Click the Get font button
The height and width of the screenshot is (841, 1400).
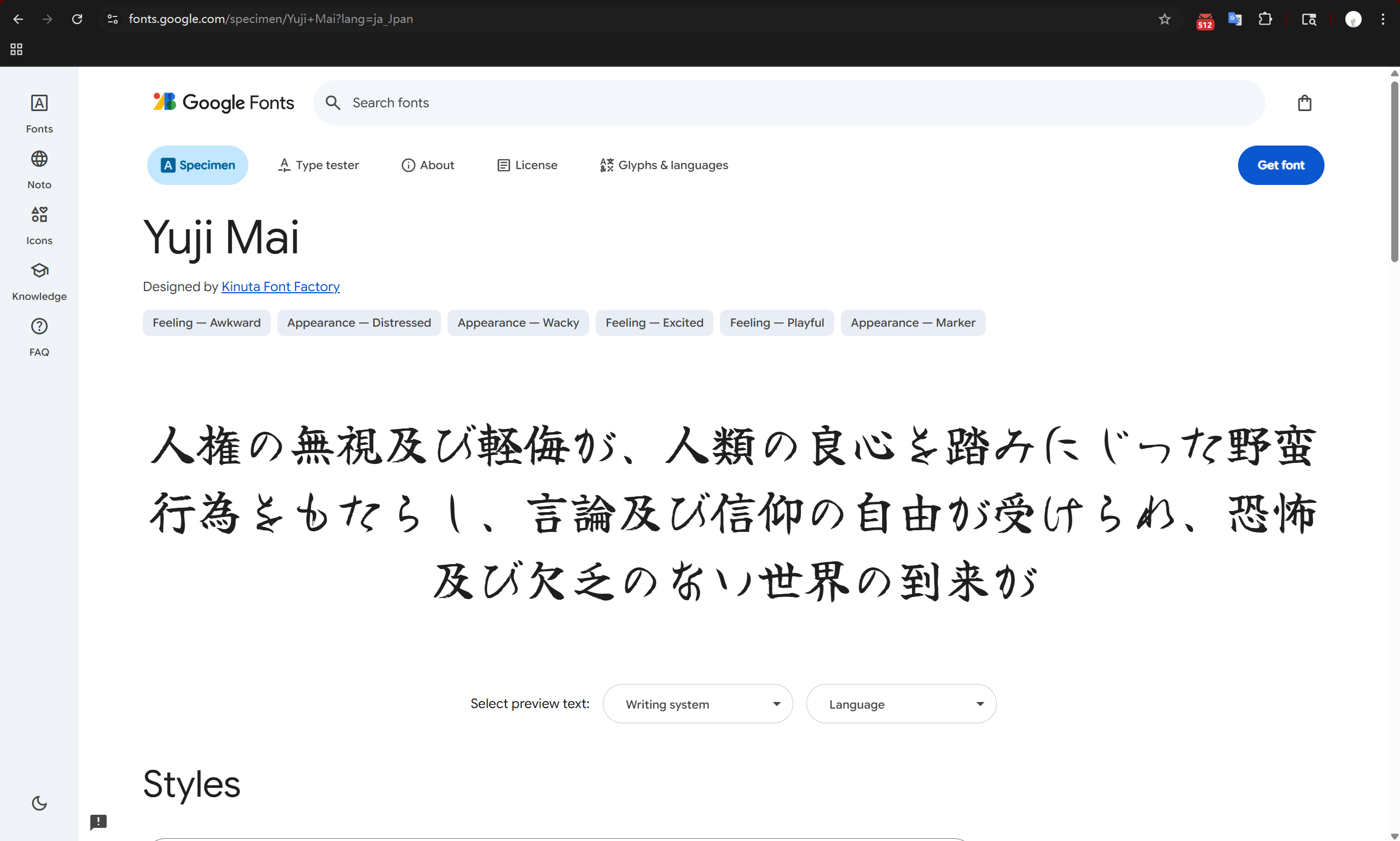coord(1280,165)
